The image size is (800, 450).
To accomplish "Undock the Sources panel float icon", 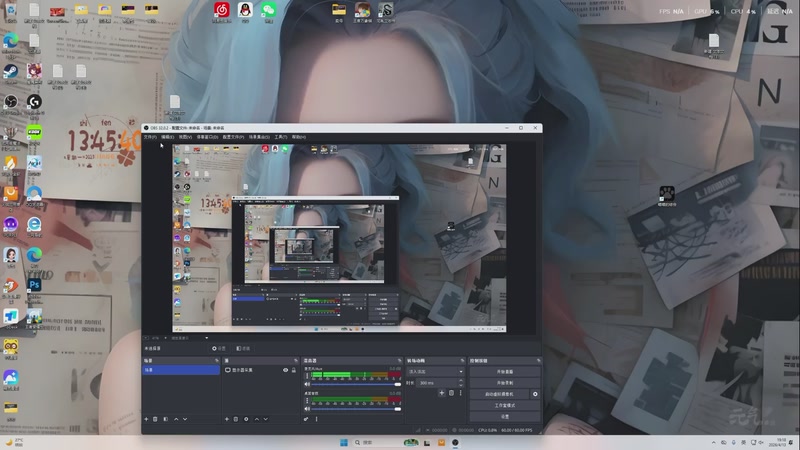I will tap(296, 361).
